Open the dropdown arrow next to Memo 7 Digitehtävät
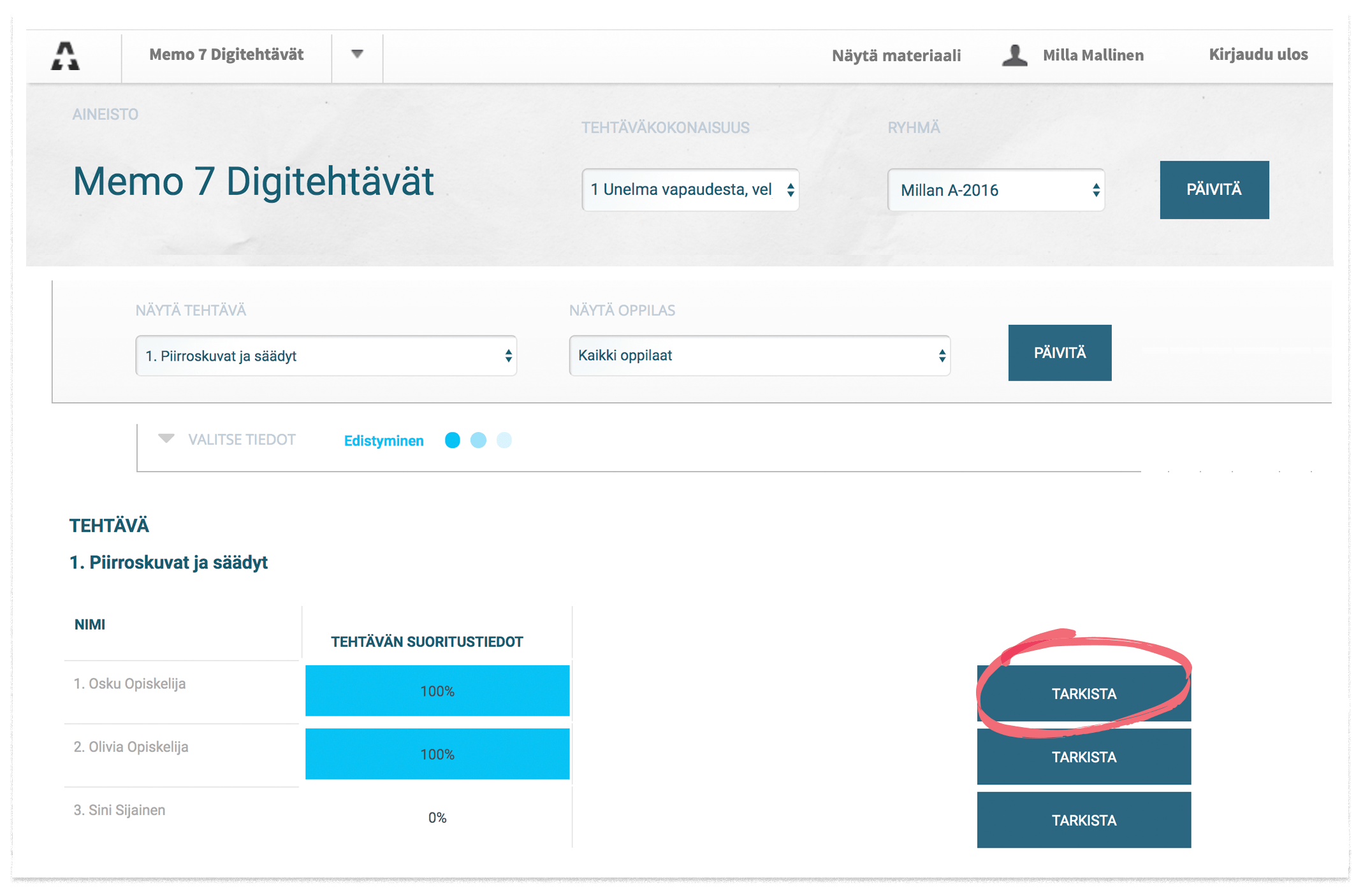The image size is (1363, 896). (x=357, y=55)
